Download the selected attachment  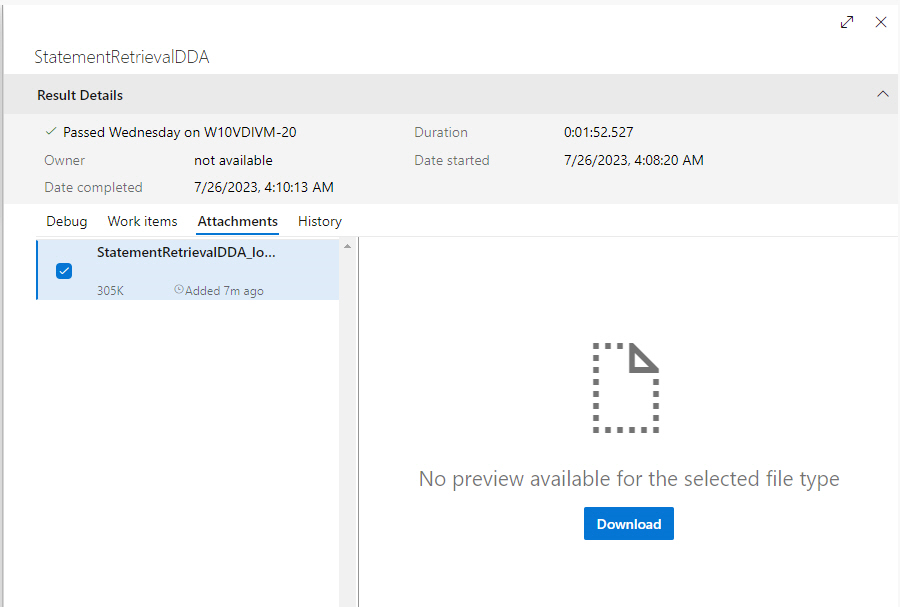pos(628,524)
